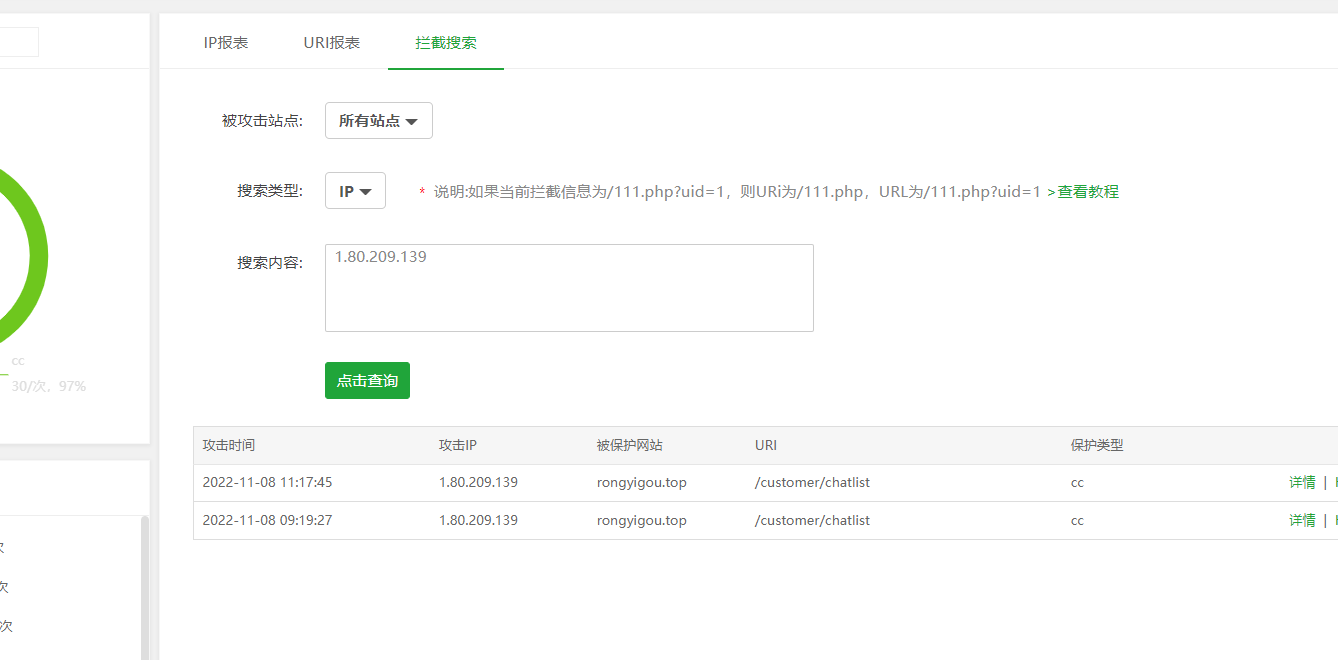Click the URI column header
1338x660 pixels.
coord(766,445)
